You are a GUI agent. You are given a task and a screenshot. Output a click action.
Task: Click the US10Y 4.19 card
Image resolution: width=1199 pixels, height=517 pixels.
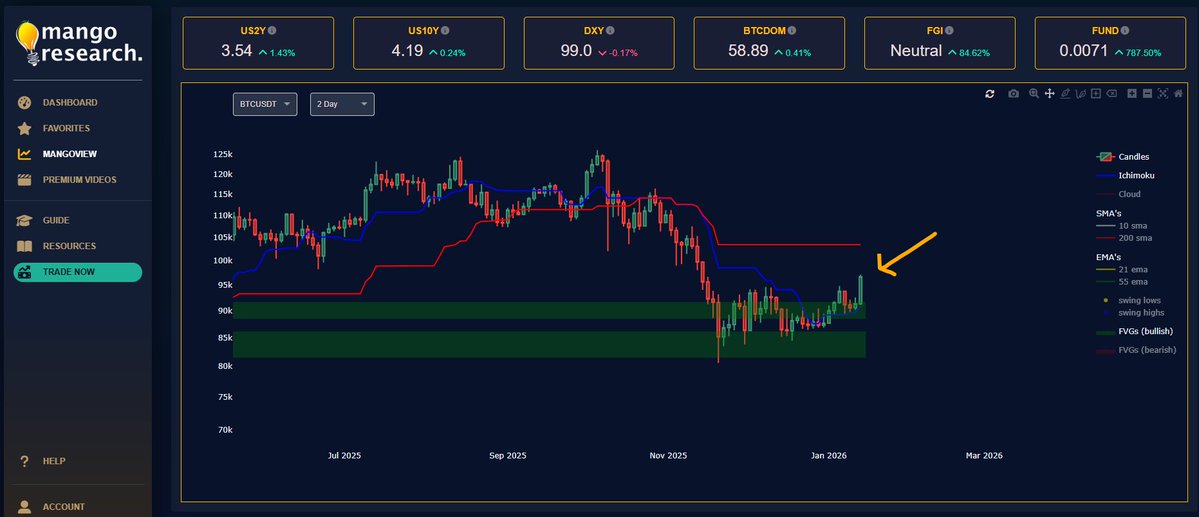(428, 43)
